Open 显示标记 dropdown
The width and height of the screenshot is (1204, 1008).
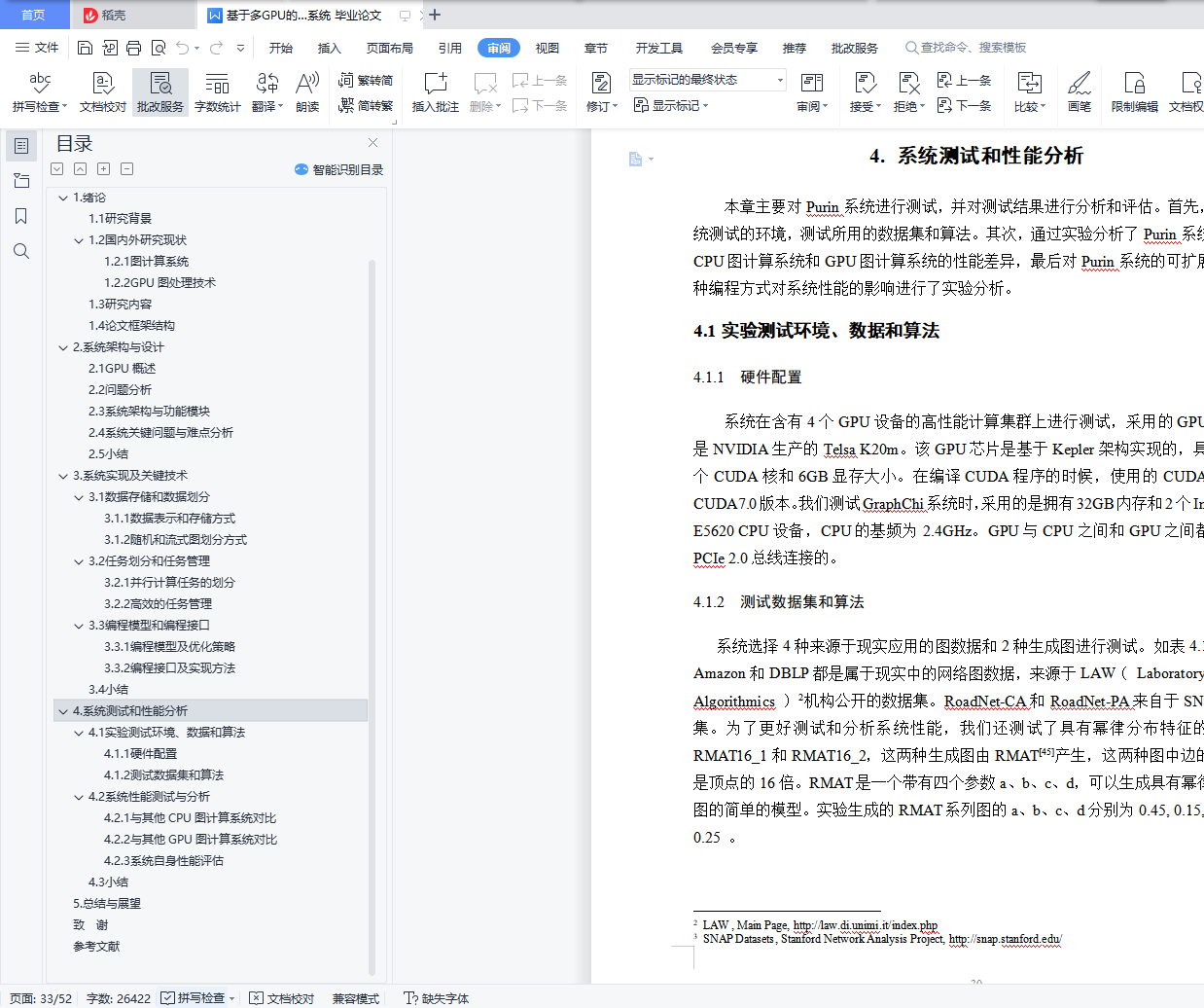[671, 105]
